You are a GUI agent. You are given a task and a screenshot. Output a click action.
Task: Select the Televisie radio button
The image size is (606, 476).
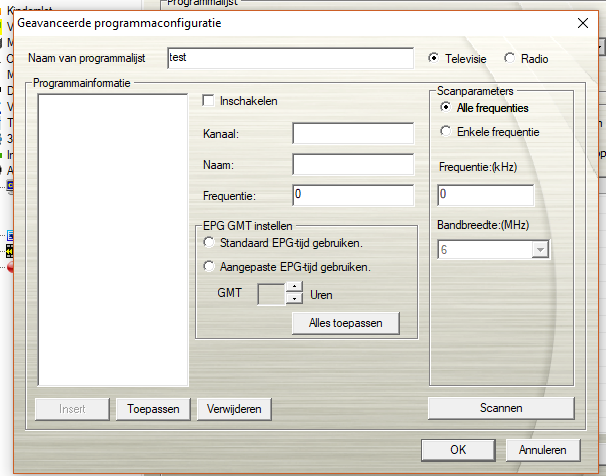click(434, 58)
